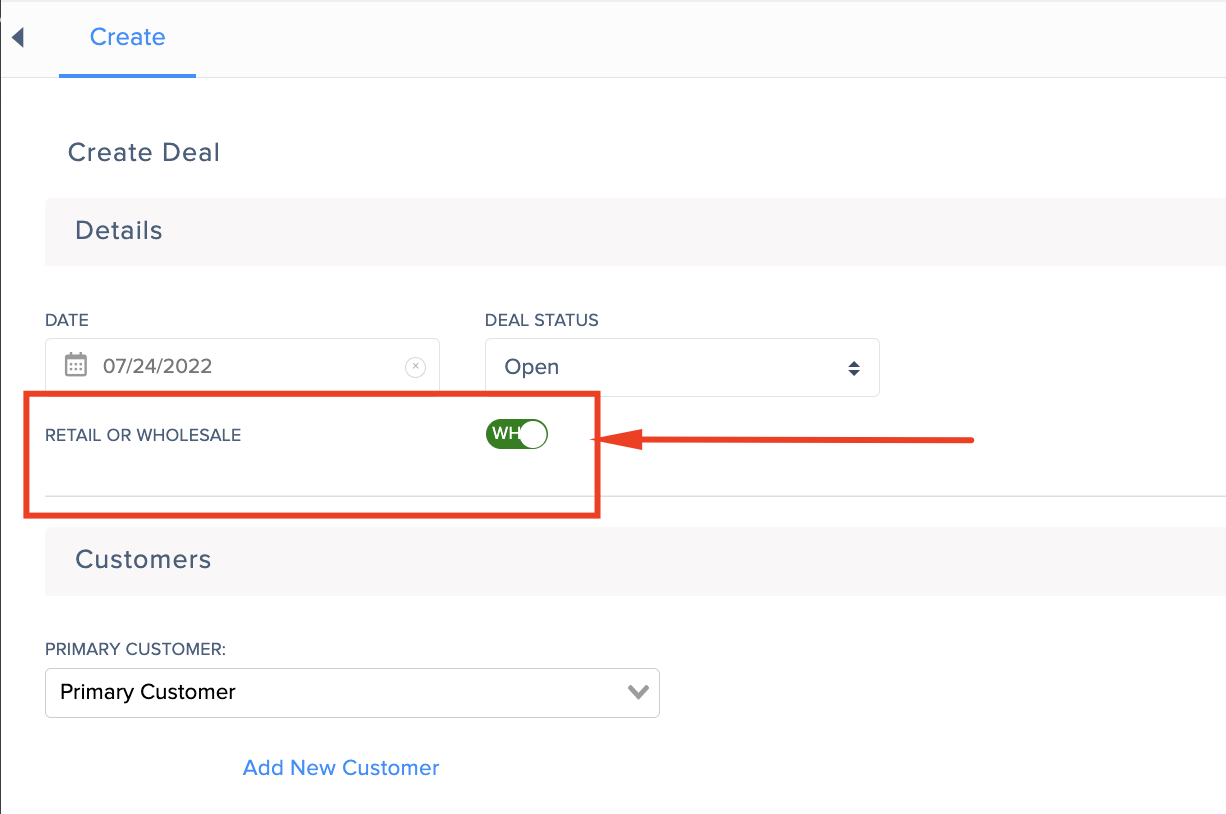Switch to the Create tab
The width and height of the screenshot is (1226, 814).
click(x=127, y=38)
